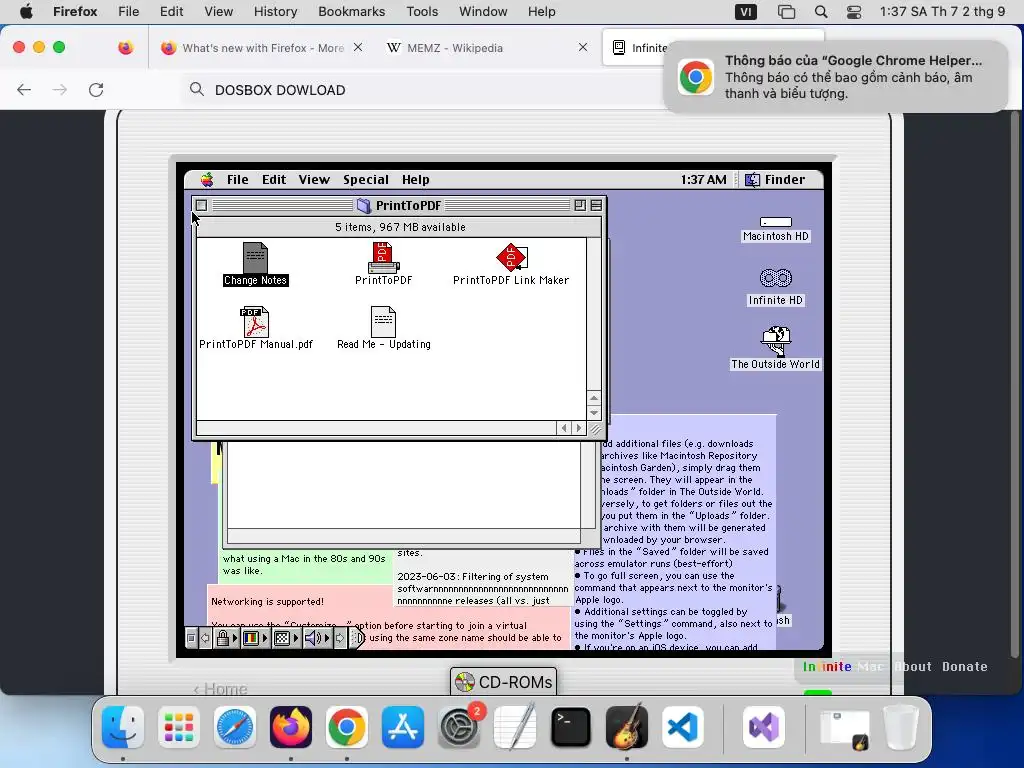Expand the sound volume control strip arrow
Image resolution: width=1024 pixels, height=768 pixels.
(327, 638)
